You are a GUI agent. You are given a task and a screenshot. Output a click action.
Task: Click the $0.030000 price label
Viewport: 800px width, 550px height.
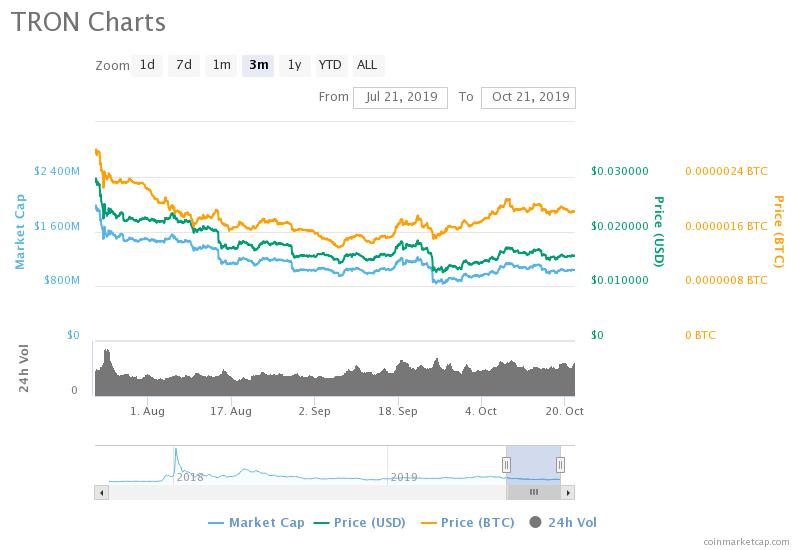pyautogui.click(x=620, y=171)
